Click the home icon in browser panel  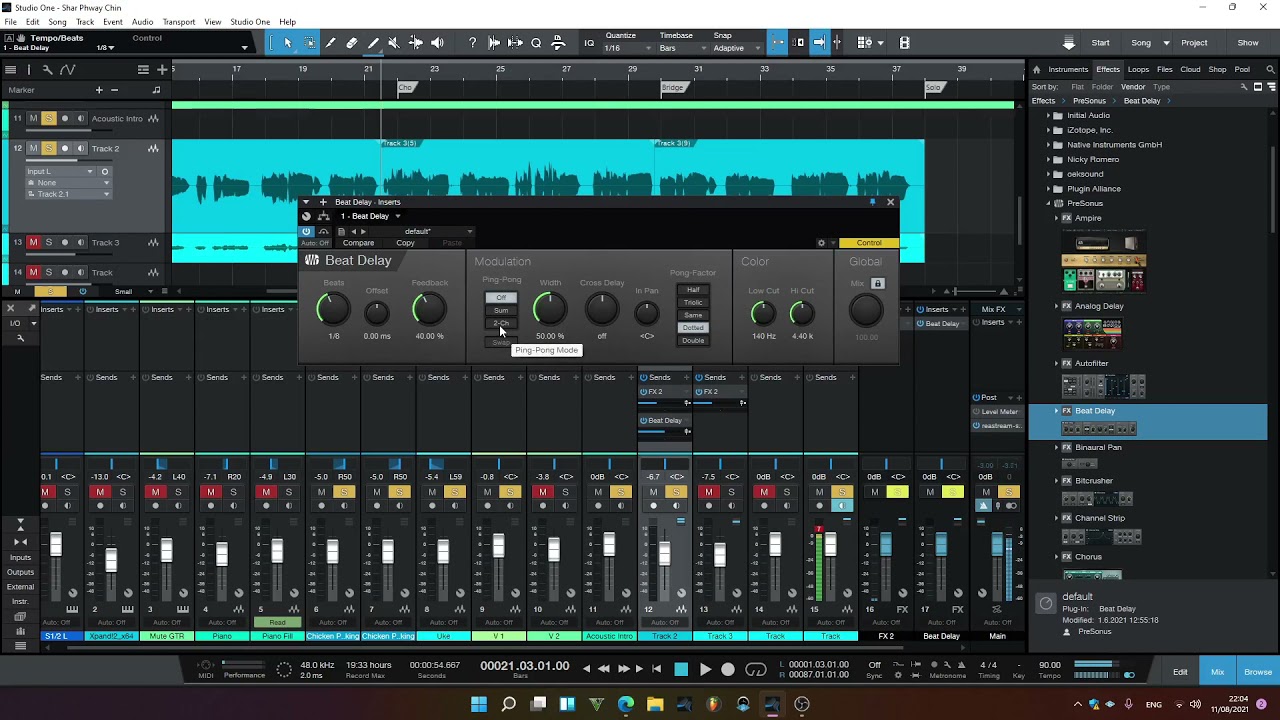(1036, 69)
